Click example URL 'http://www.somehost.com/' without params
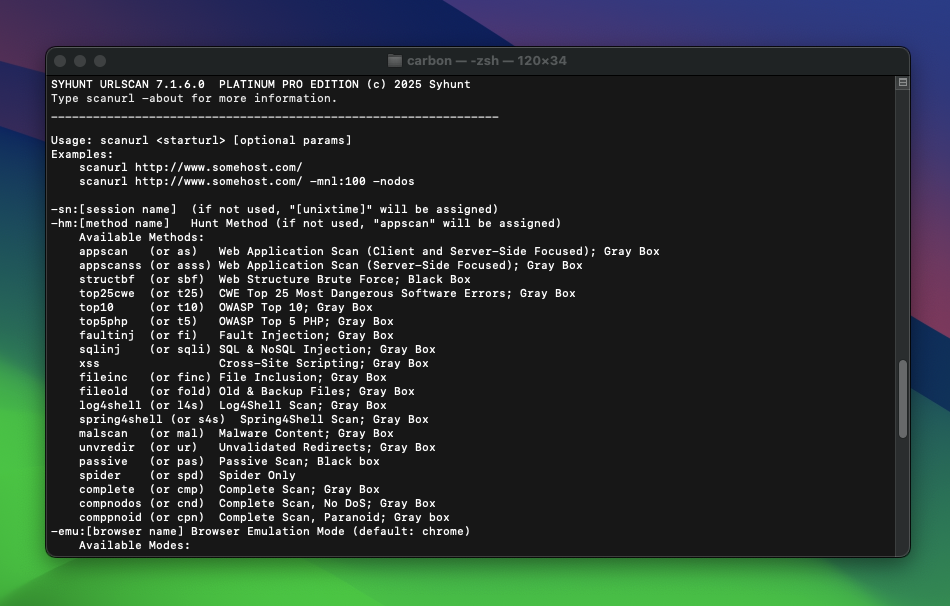The width and height of the screenshot is (950, 606). click(x=218, y=167)
